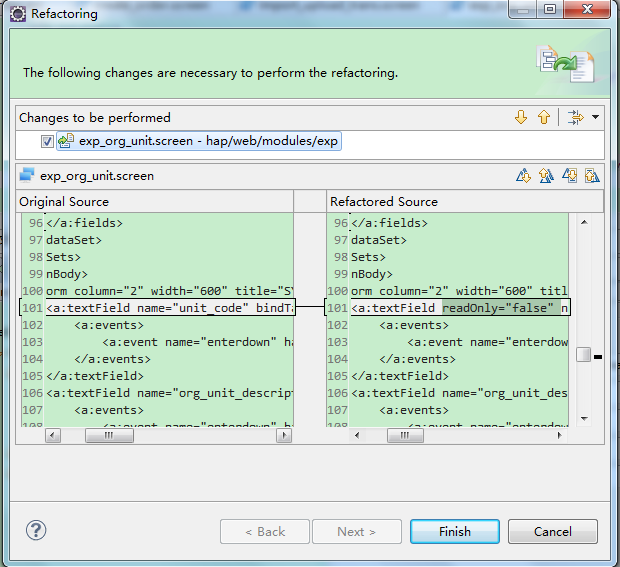Click the Select Next Change down arrow
The image size is (620, 567).
tap(521, 117)
